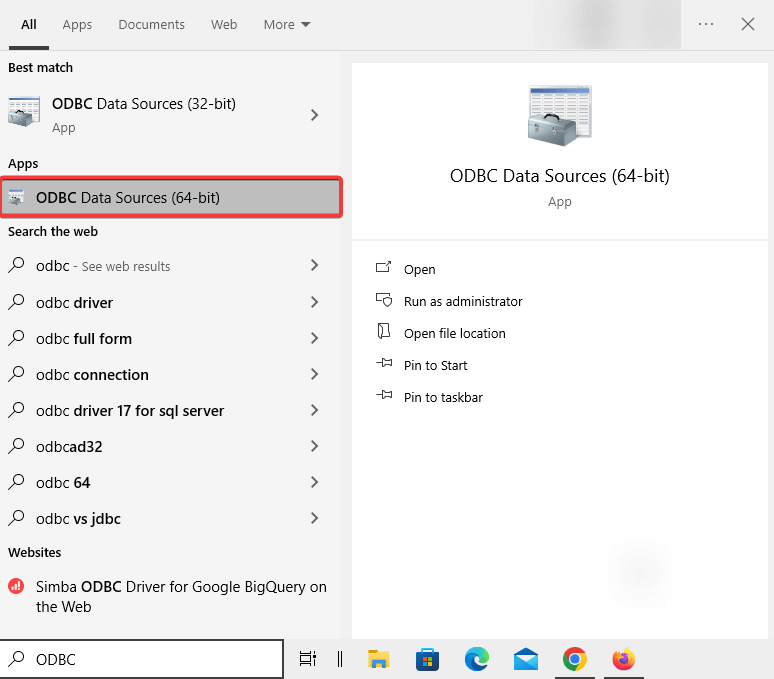774x679 pixels.
Task: Launch Google Chrome from the taskbar
Action: point(575,659)
